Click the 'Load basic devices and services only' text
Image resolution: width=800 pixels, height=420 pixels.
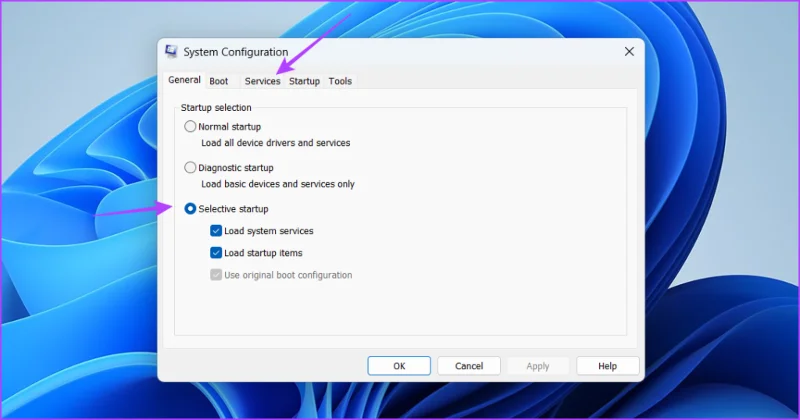point(278,184)
